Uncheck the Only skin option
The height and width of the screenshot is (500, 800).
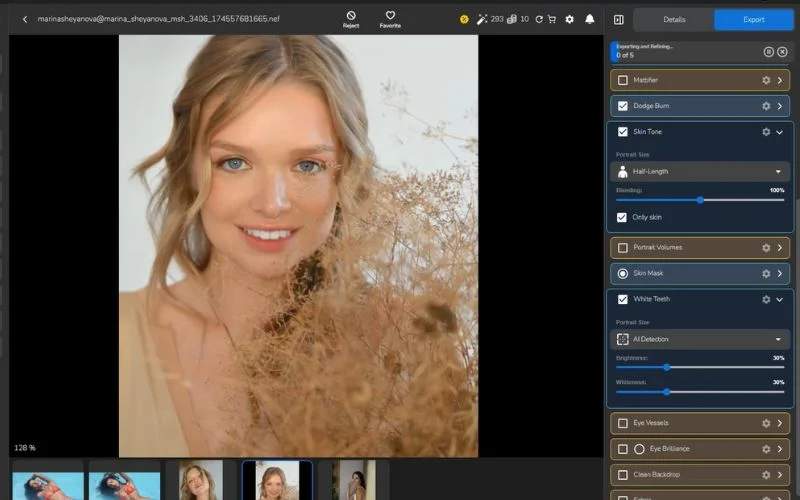pyautogui.click(x=623, y=217)
